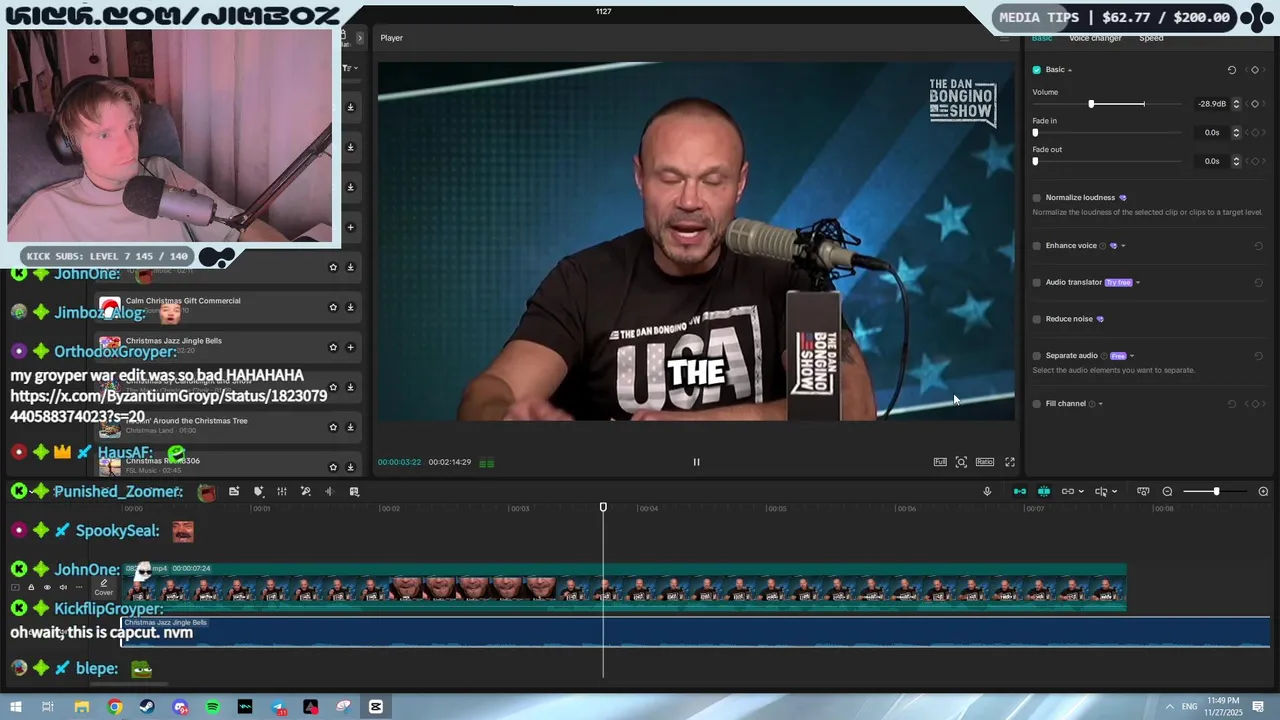
Task: Open CapCut from the taskbar
Action: point(376,707)
